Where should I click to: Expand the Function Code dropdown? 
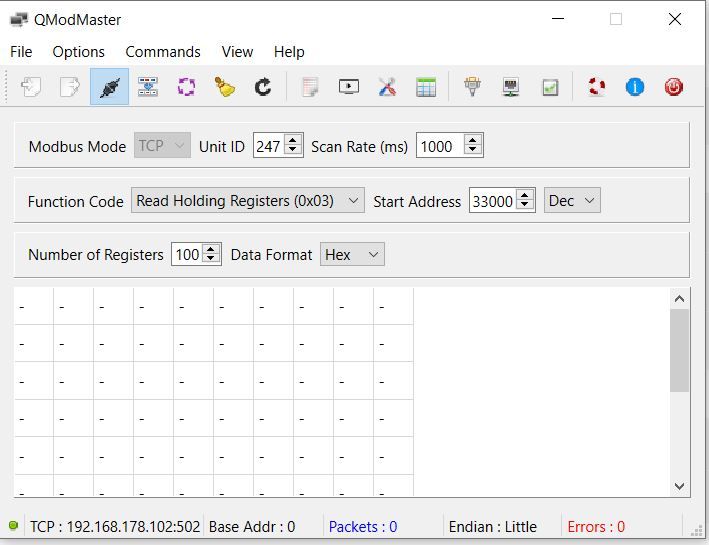248,200
